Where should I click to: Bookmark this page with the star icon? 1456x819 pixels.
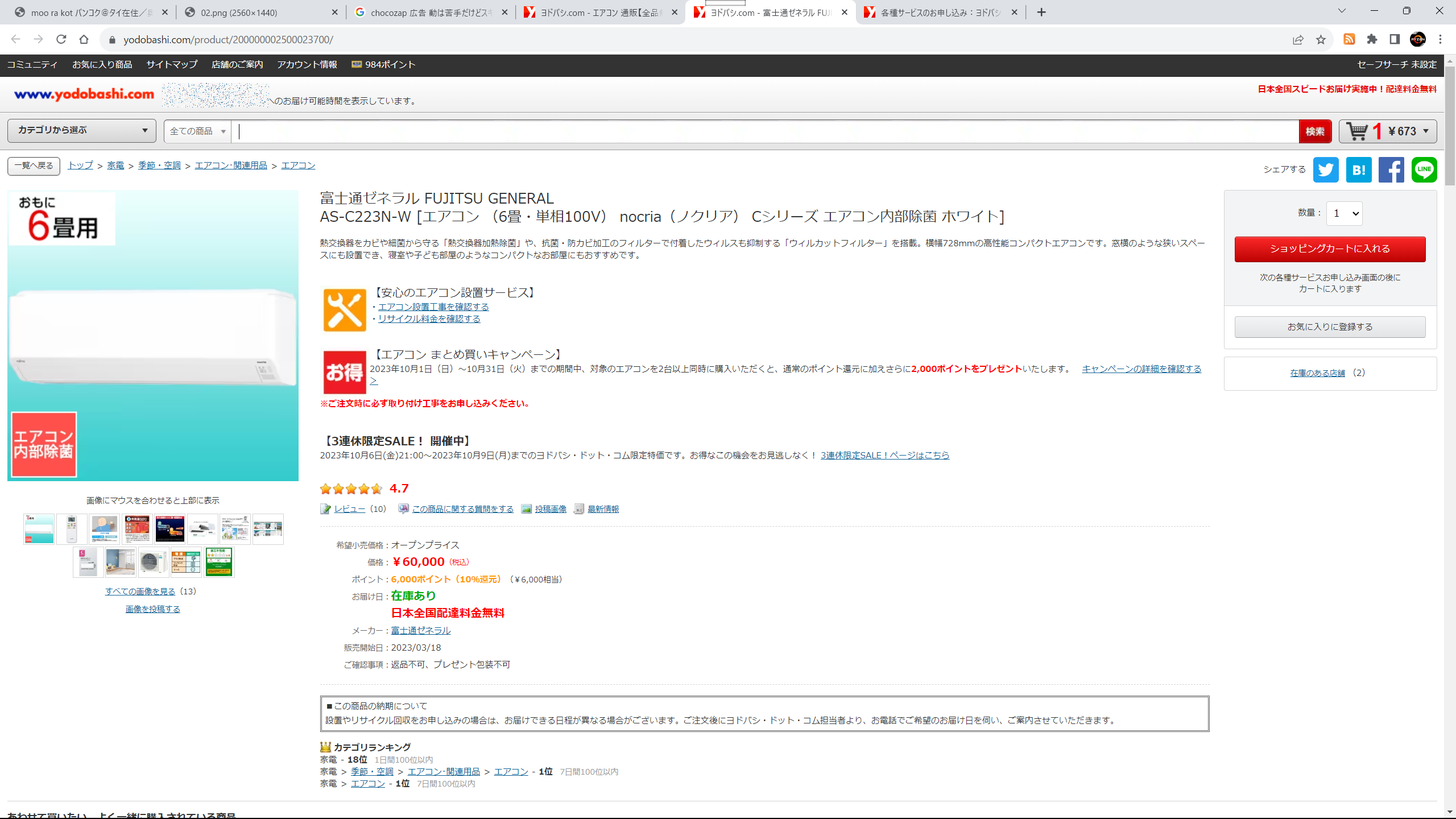(x=1321, y=39)
